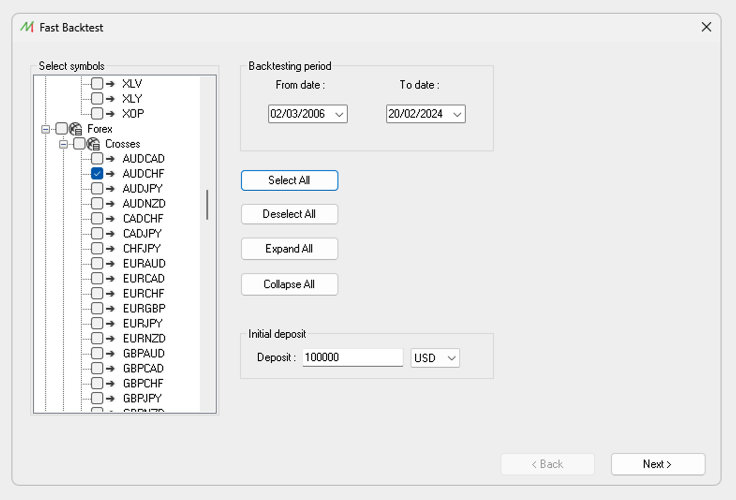Click the arrow icon beside GBPAUD

click(x=111, y=354)
